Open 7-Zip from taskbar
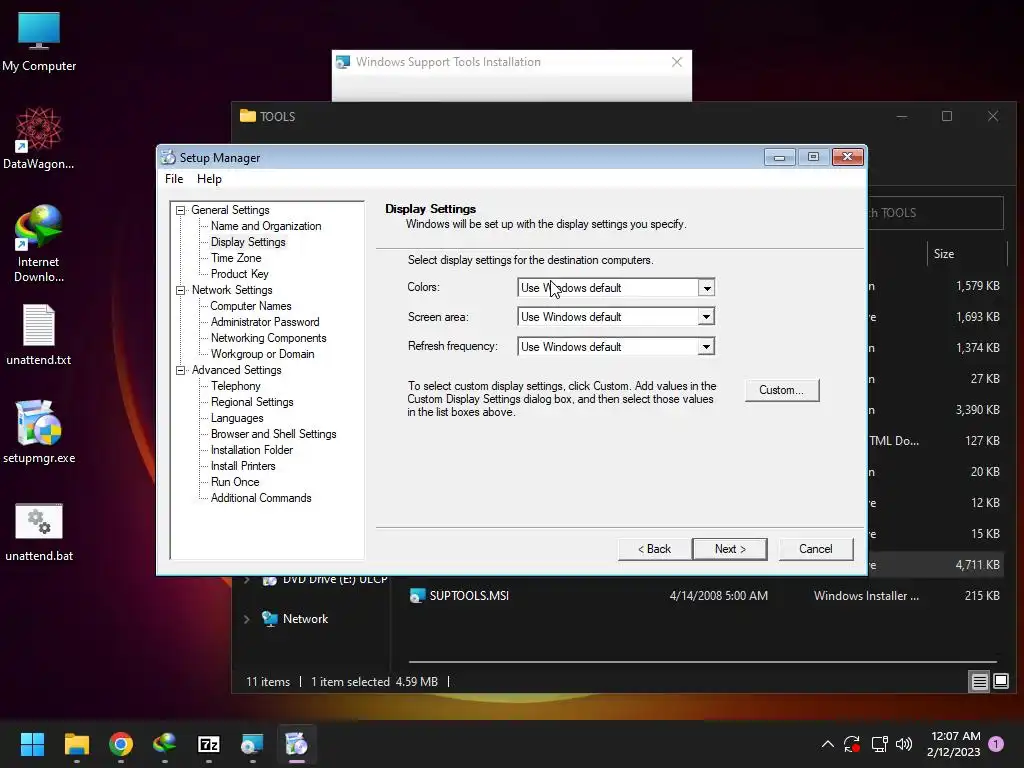Viewport: 1024px width, 768px height. (208, 744)
